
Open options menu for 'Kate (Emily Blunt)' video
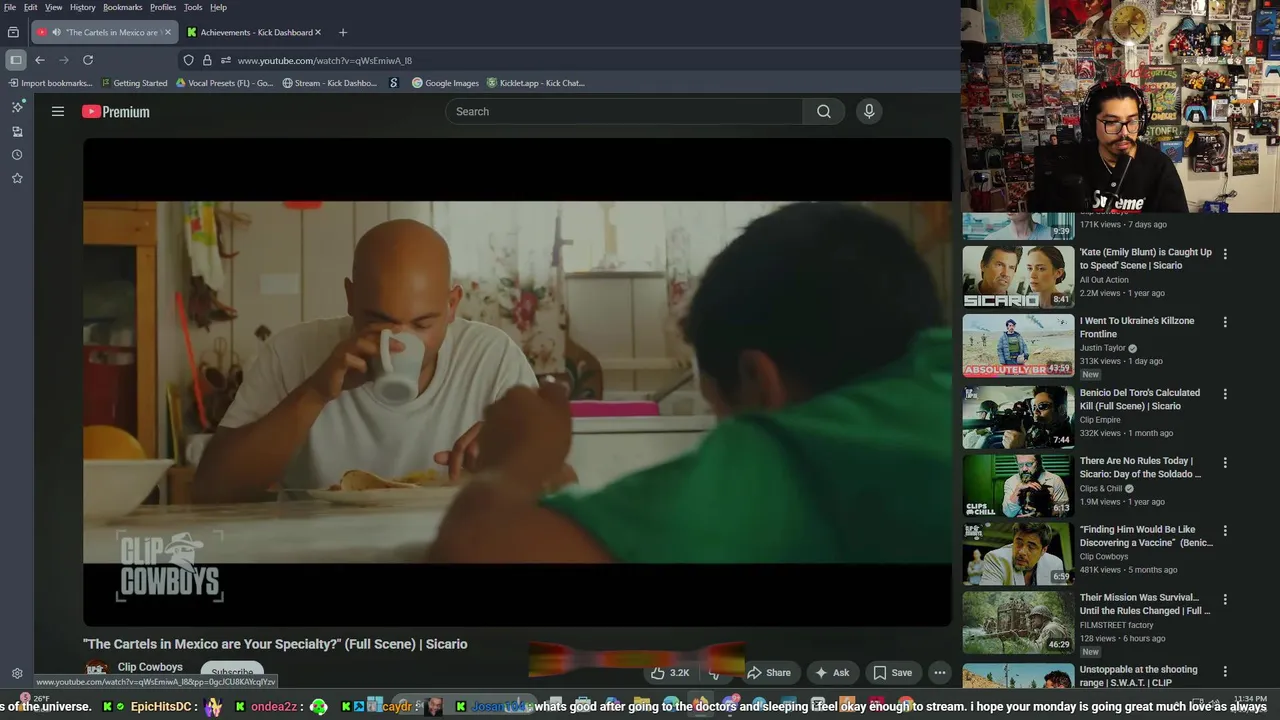click(1225, 254)
